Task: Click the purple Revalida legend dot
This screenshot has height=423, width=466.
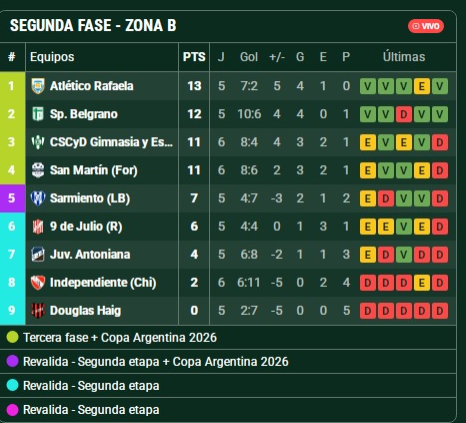Action: (x=12, y=361)
